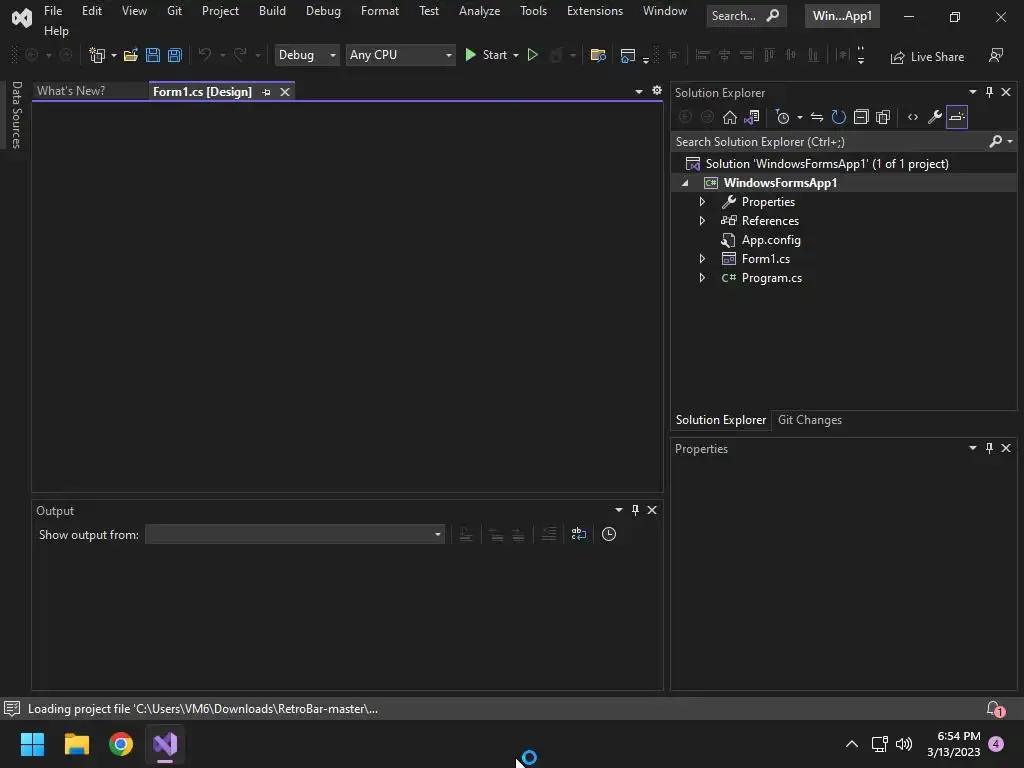Expand the Properties tree node
Viewport: 1024px width, 768px height.
coord(702,202)
